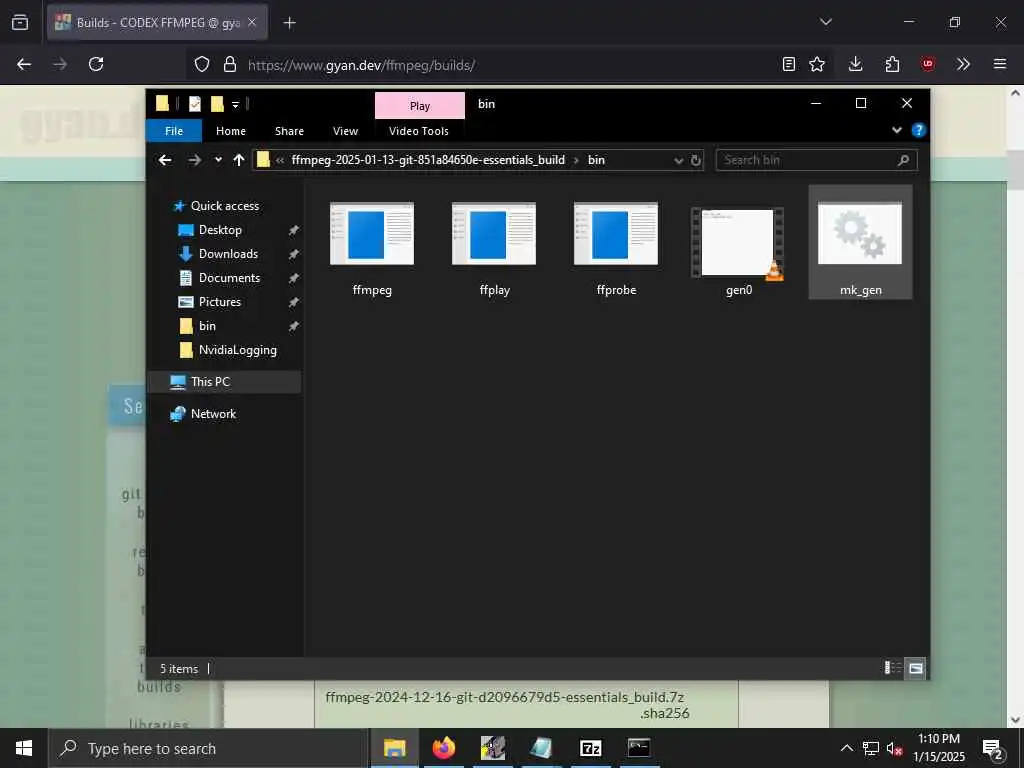Click the search magnifier icon in Explorer
This screenshot has height=768, width=1024.
click(x=903, y=160)
